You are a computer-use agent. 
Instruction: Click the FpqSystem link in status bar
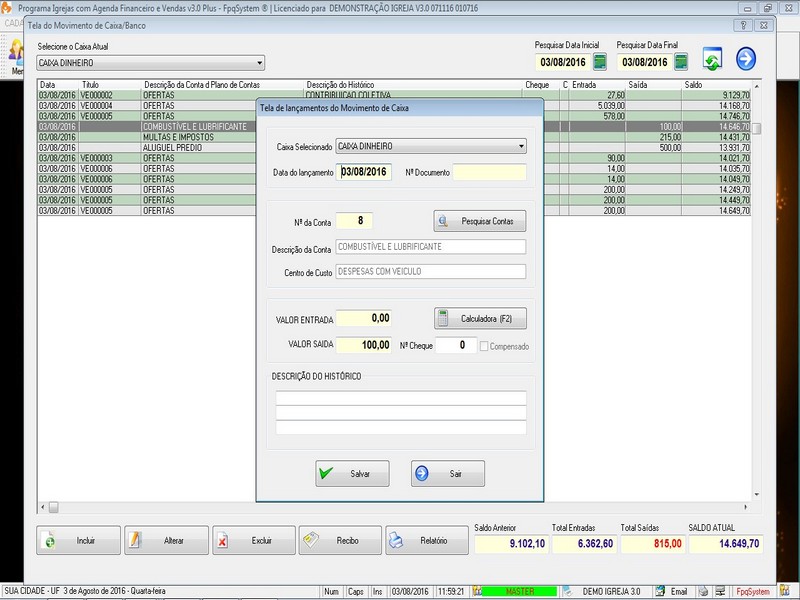tap(753, 592)
